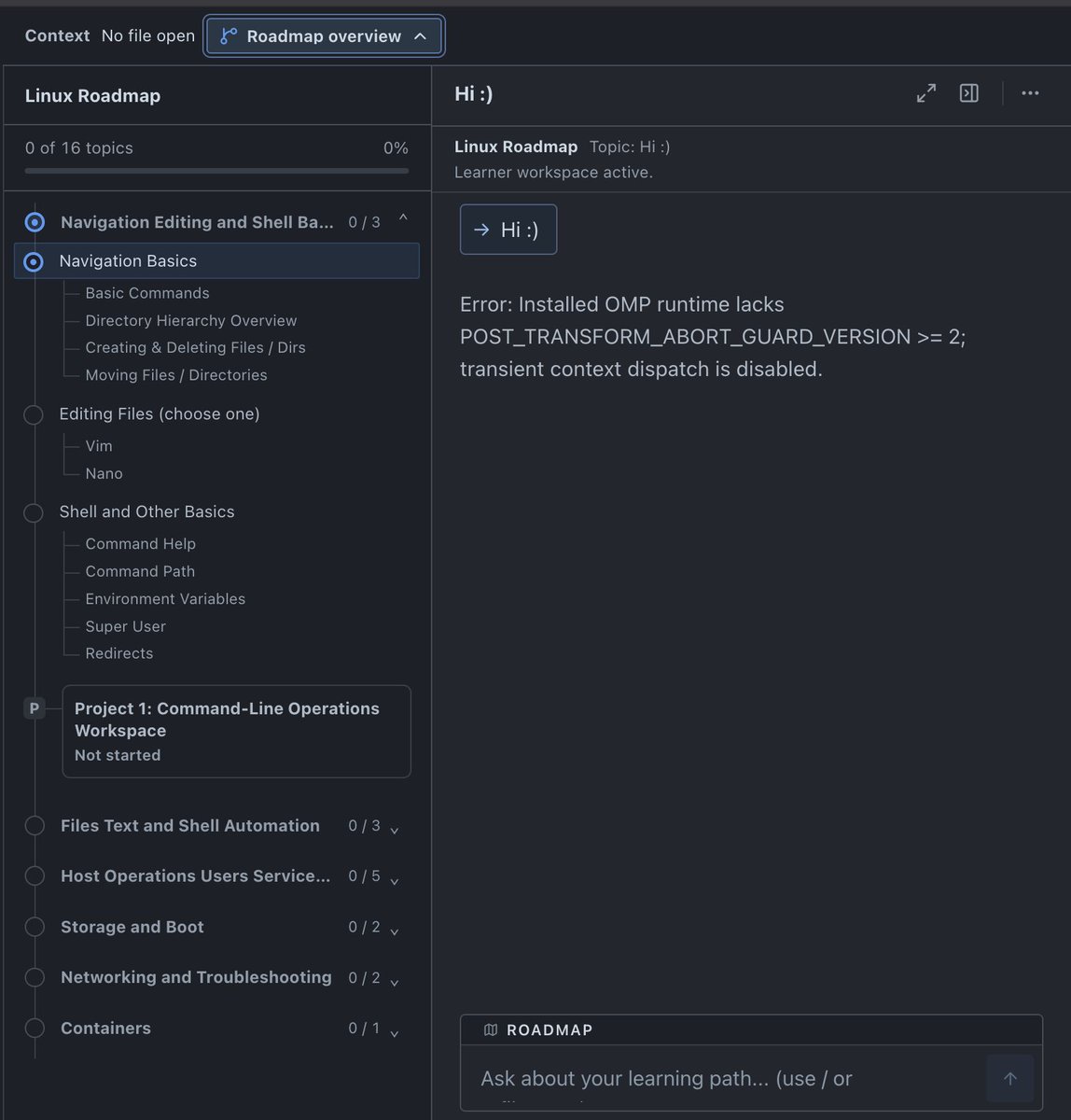Collapse Navigation Editing and Shell Basics section
The image size is (1071, 1120).
(x=403, y=218)
